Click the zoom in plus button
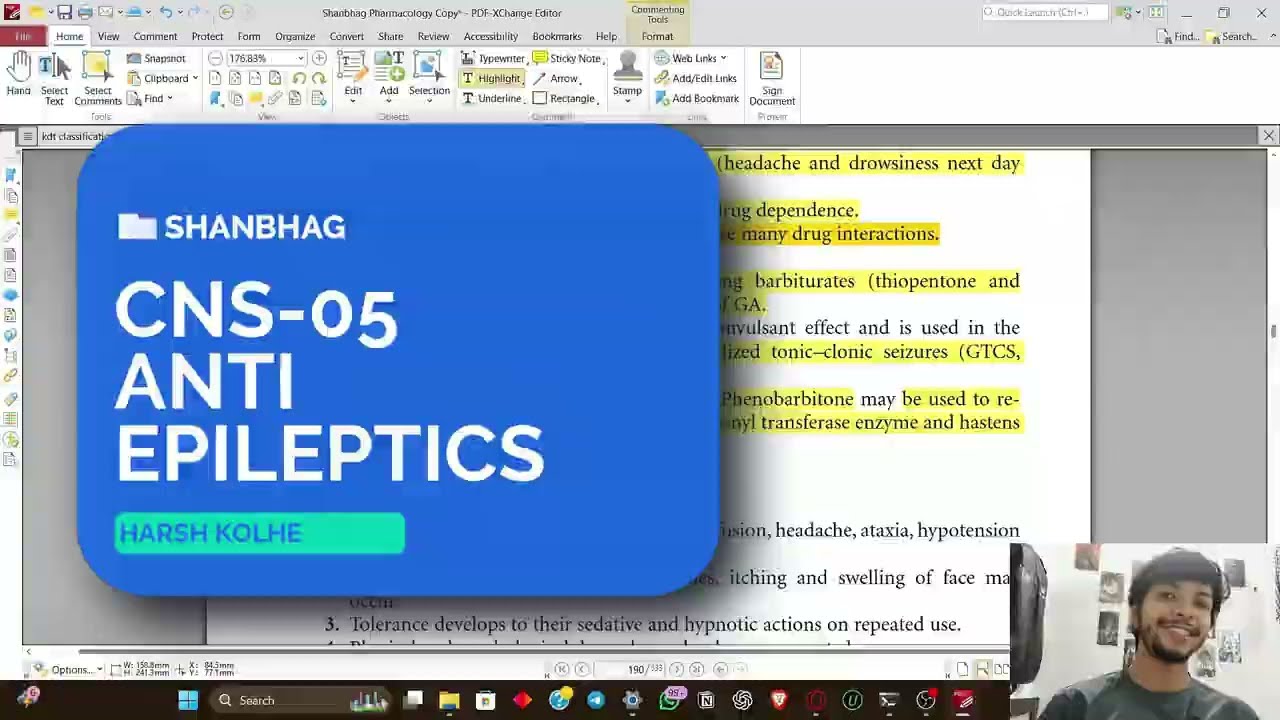The image size is (1280, 720). point(319,58)
